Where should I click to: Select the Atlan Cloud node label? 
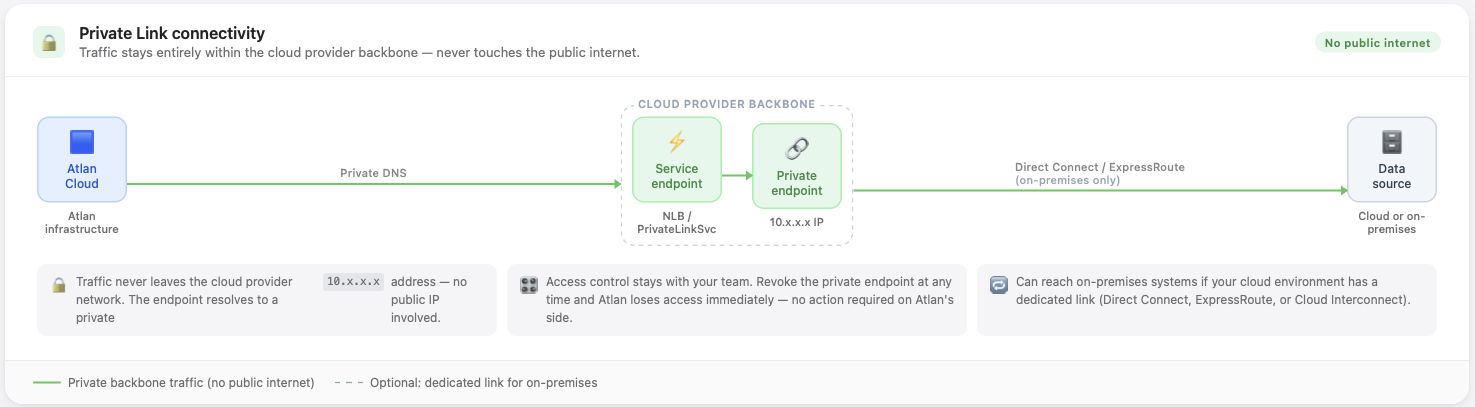[82, 176]
